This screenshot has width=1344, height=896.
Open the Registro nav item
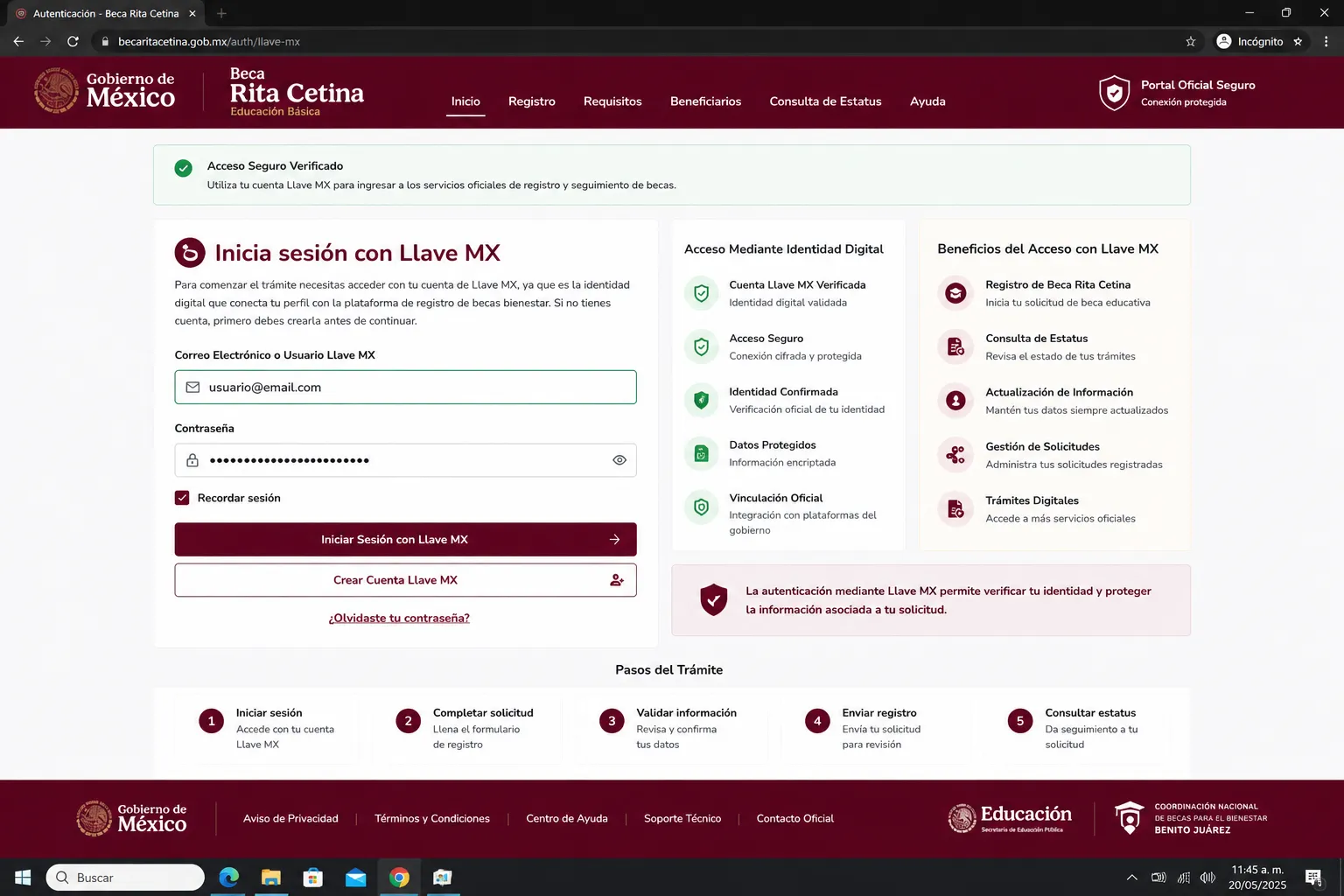click(532, 101)
